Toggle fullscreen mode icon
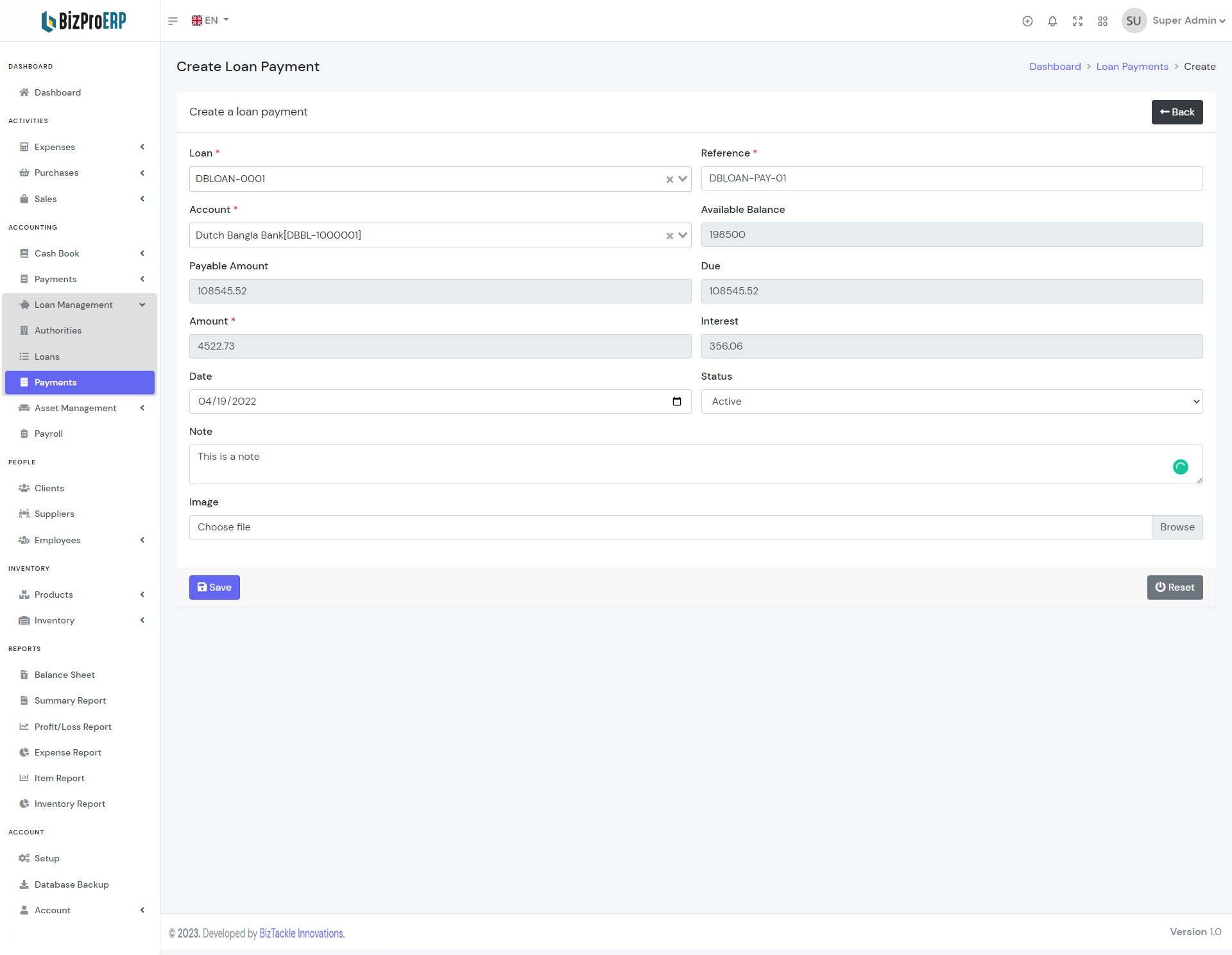Screen dimensions: 1232x955 [x=1077, y=21]
